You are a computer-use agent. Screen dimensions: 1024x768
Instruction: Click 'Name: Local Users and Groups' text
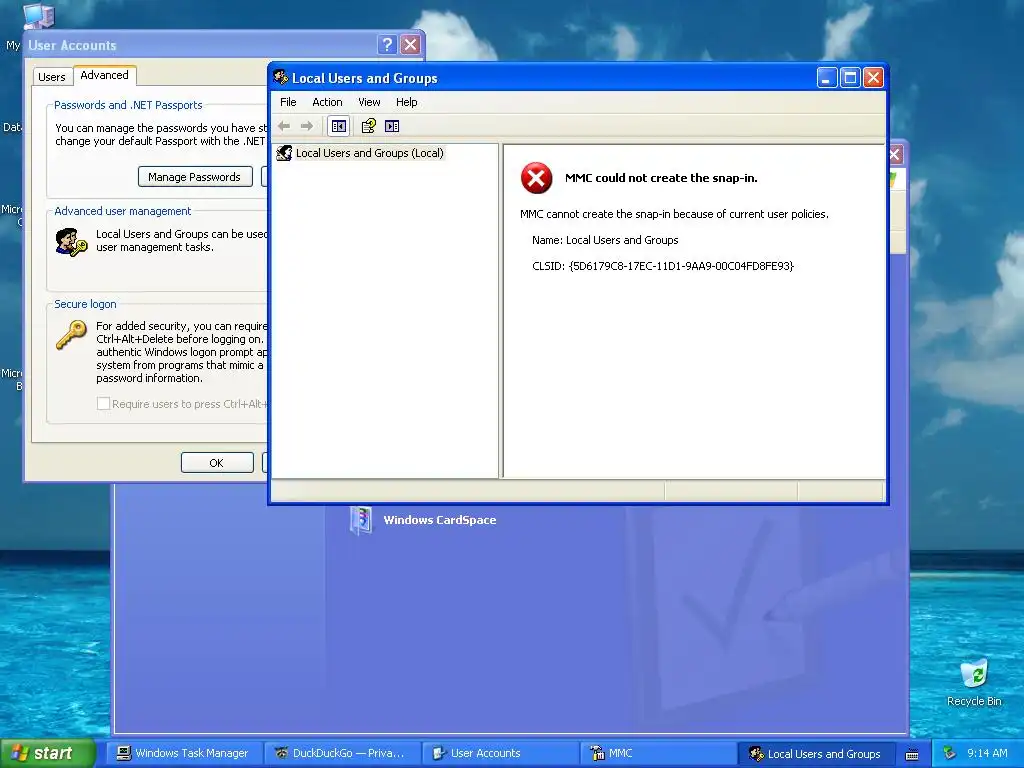605,240
